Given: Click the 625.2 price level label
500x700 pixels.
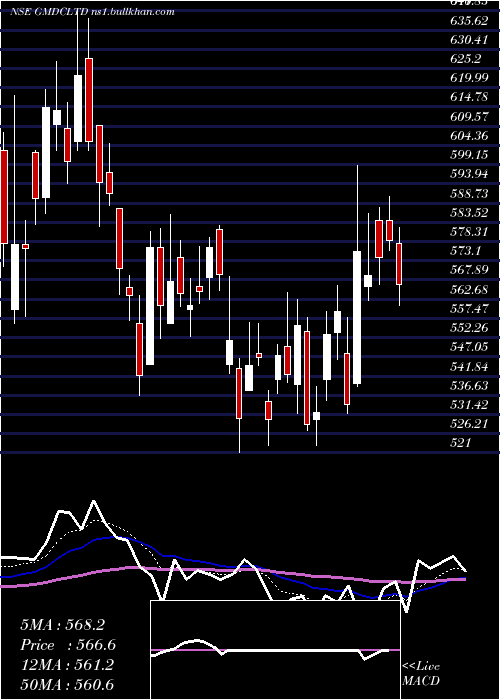Looking at the screenshot, I should pyautogui.click(x=466, y=59).
